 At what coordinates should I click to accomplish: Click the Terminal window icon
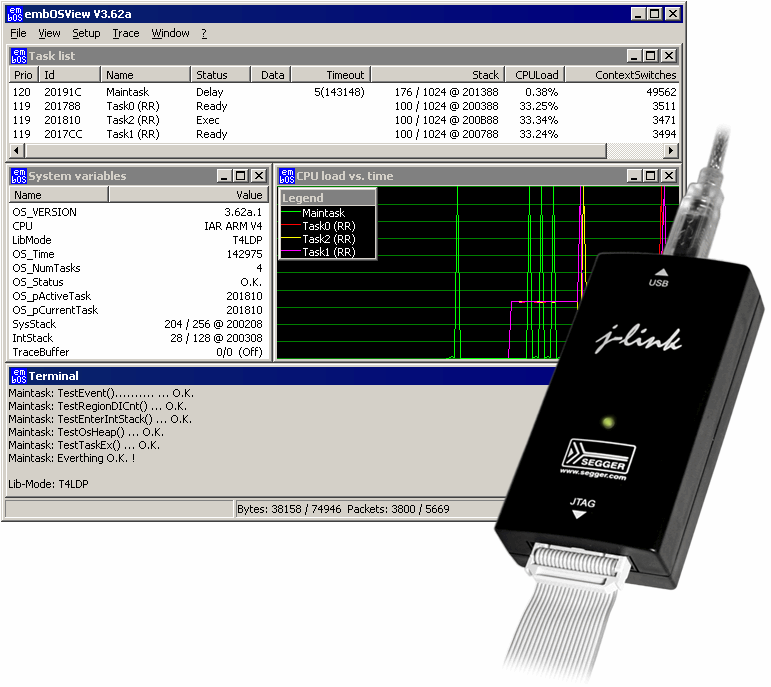(19, 376)
